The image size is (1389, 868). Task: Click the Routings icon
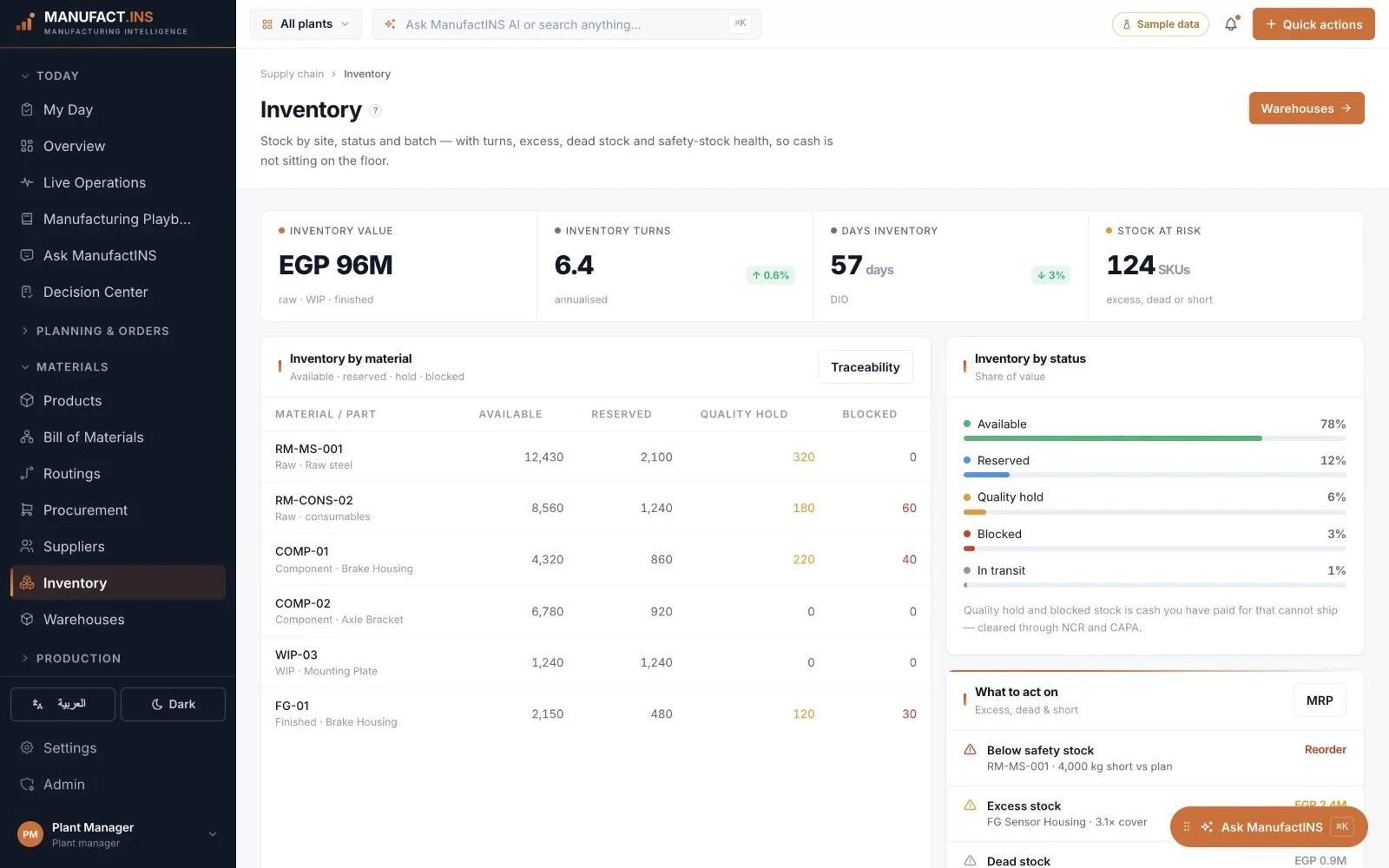[27, 474]
